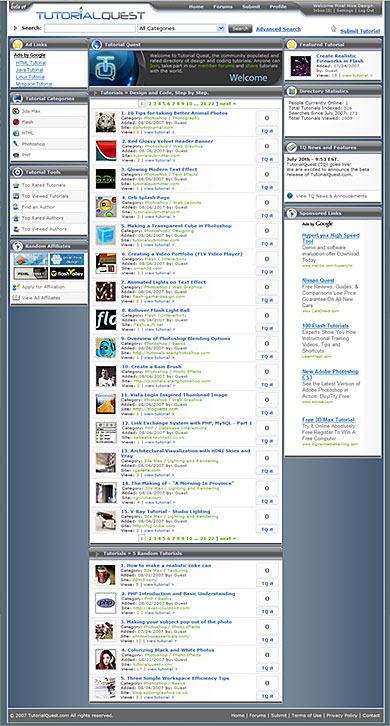Open How to make a realistic coke can
This screenshot has width=390, height=726.
tap(166, 565)
